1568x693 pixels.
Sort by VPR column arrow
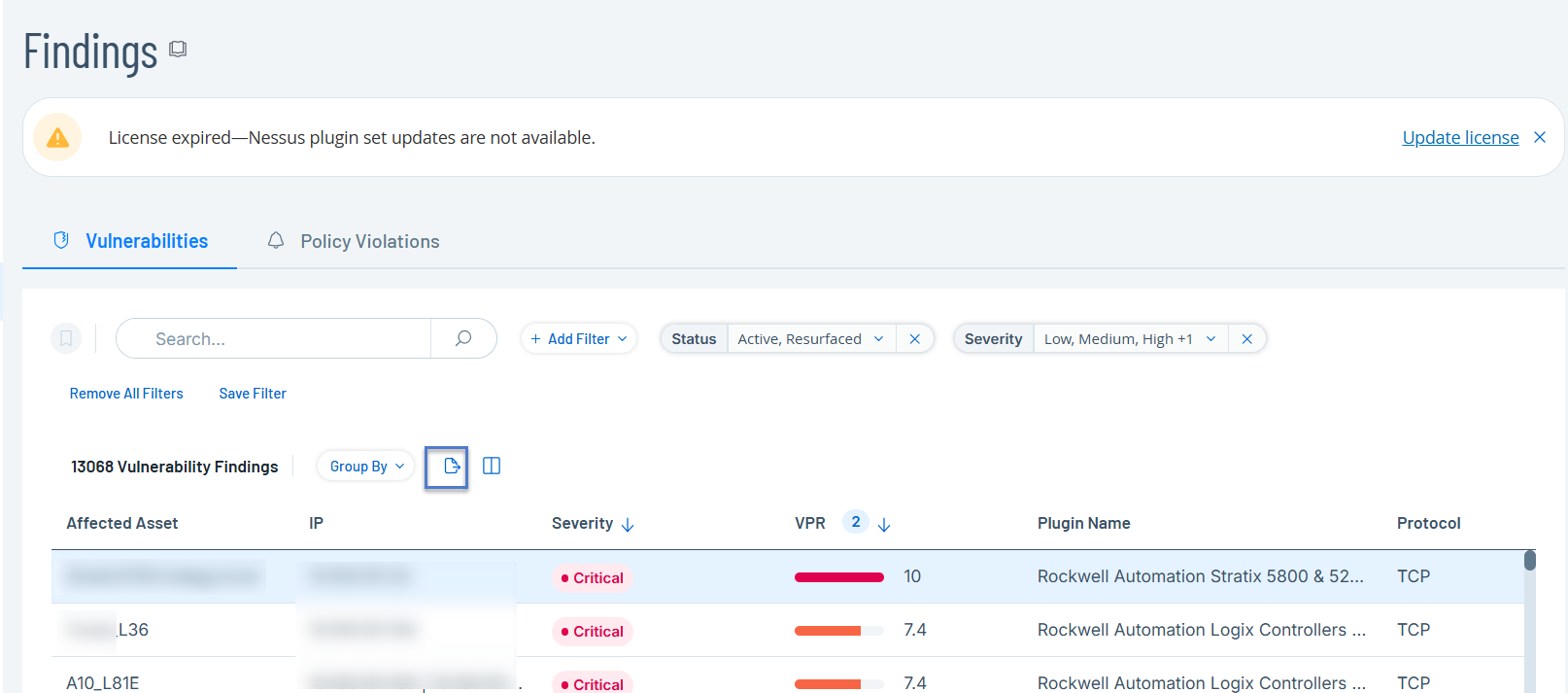884,525
